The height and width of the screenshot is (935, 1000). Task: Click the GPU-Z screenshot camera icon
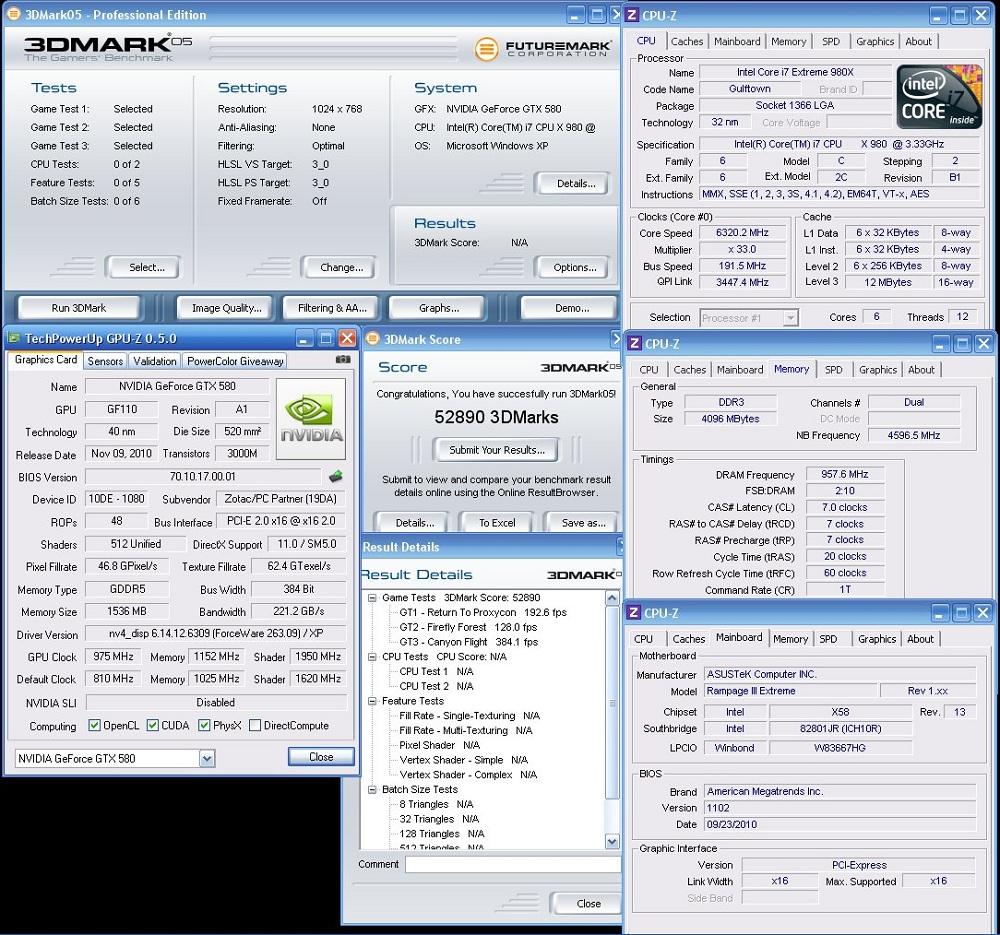pyautogui.click(x=343, y=360)
